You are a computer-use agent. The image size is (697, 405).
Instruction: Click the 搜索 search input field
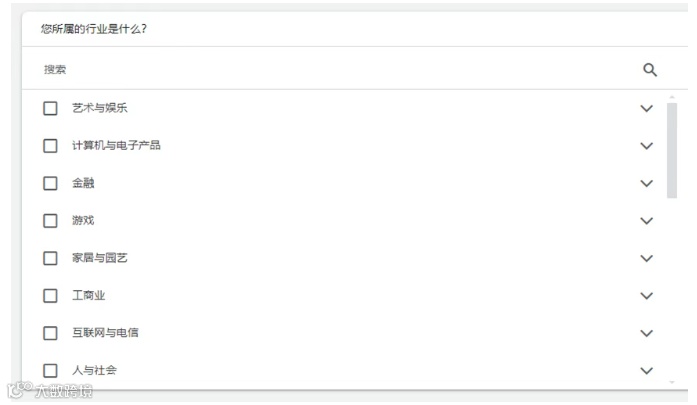[x=330, y=69]
